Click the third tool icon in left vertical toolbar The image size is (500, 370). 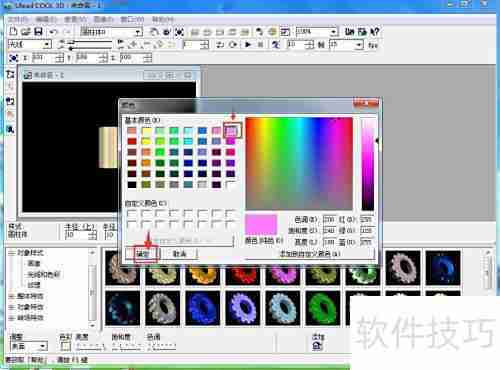coord(10,101)
